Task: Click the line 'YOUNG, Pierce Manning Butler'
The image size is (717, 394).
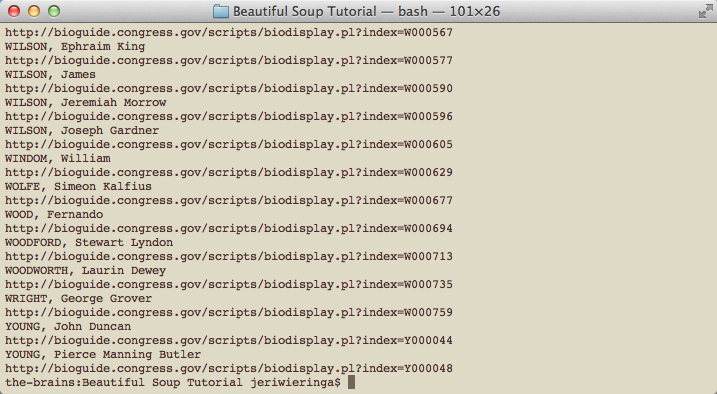Action: (x=103, y=354)
